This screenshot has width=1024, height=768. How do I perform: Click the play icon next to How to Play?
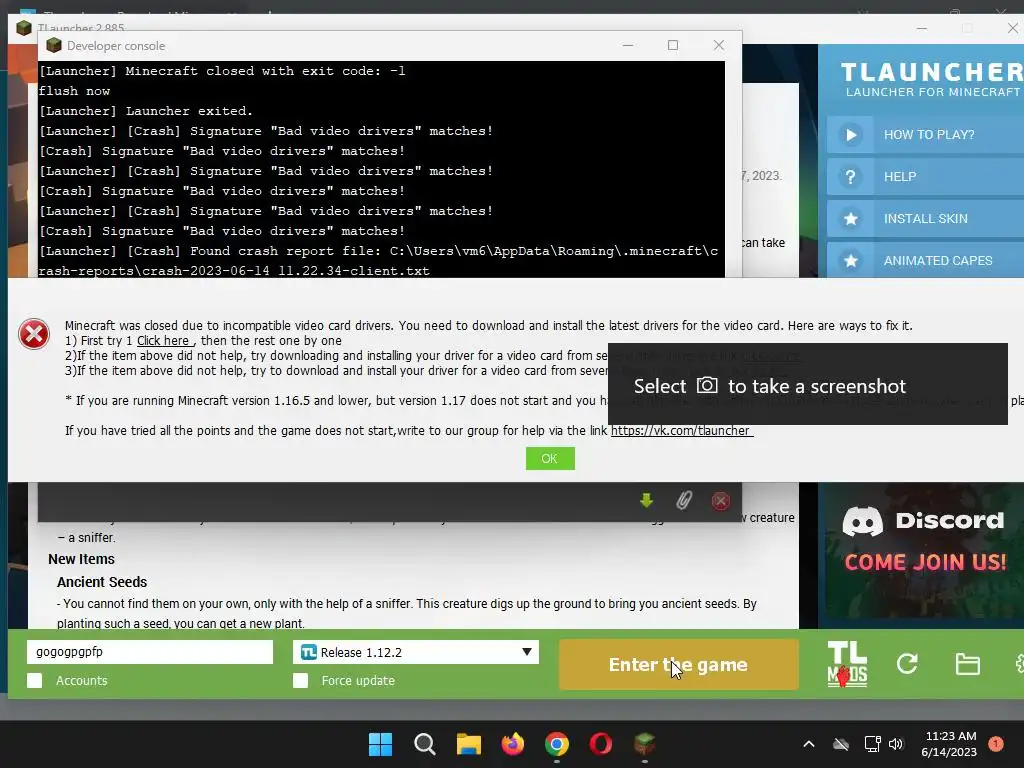850,135
